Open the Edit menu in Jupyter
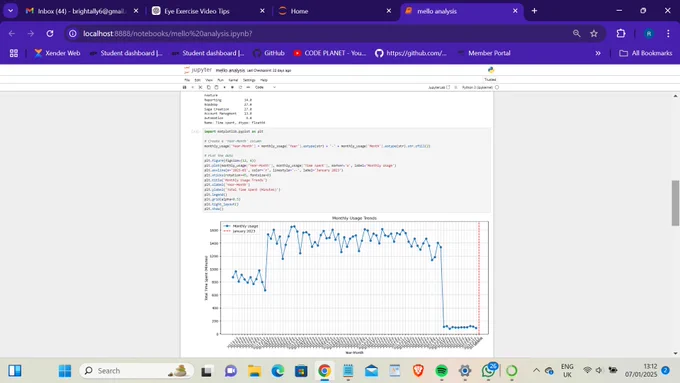Image resolution: width=680 pixels, height=383 pixels. [x=197, y=80]
